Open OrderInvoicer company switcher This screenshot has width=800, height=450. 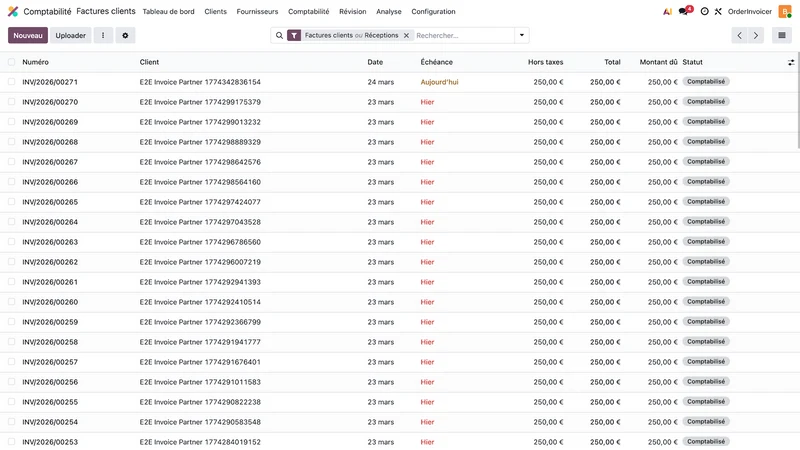pyautogui.click(x=749, y=11)
